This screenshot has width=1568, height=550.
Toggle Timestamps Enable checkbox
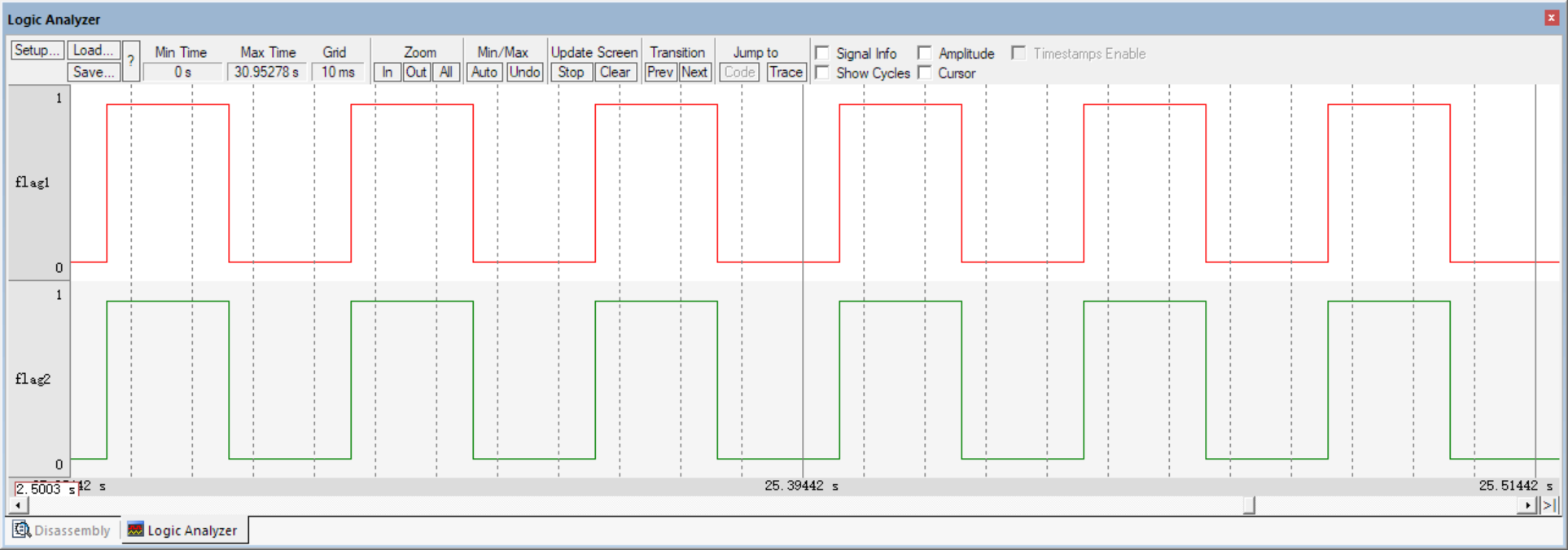point(1018,53)
